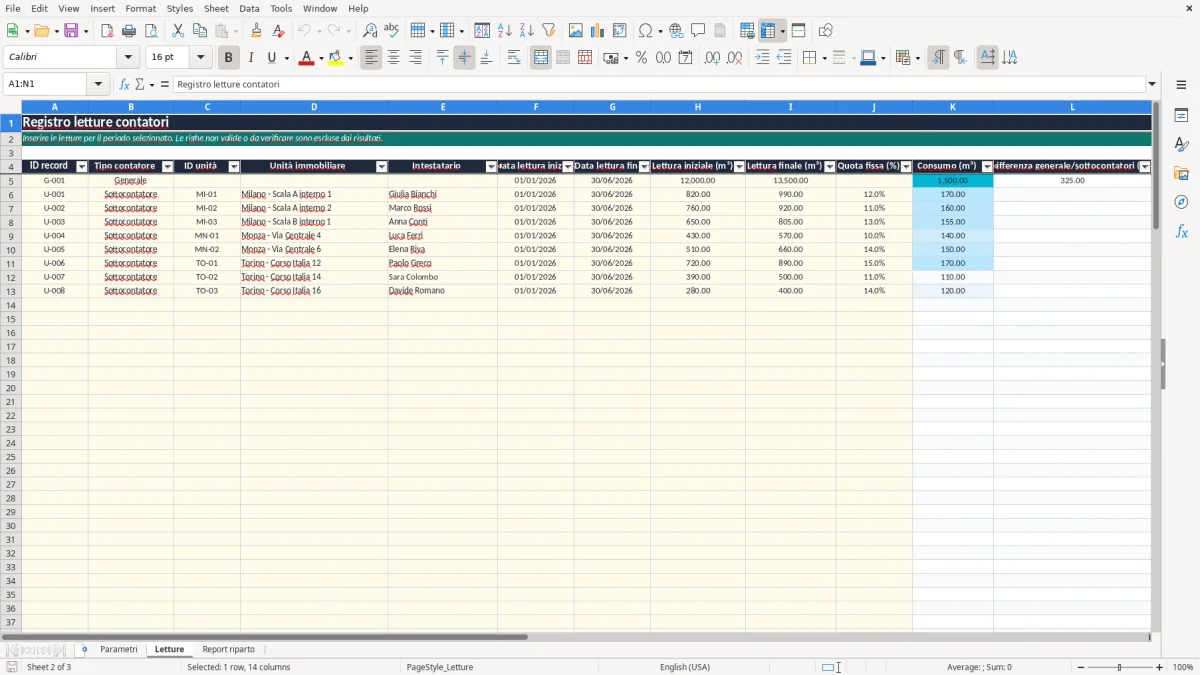Select row header 5

click(x=11, y=181)
